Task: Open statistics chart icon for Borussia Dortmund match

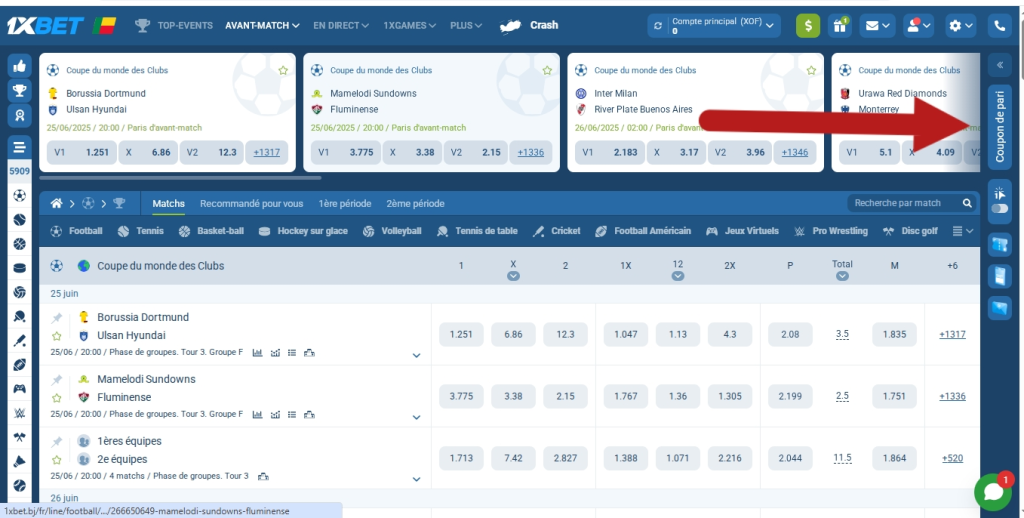Action: [x=257, y=353]
